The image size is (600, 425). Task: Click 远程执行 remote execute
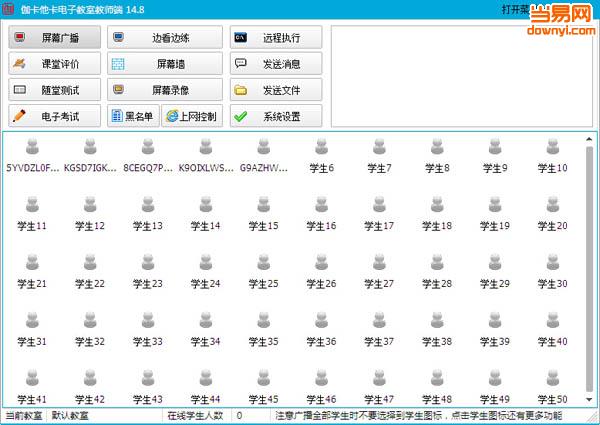[x=276, y=37]
